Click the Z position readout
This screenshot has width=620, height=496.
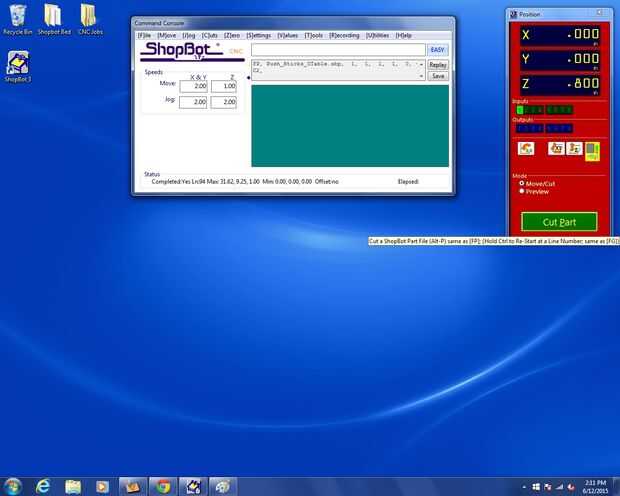[x=560, y=85]
